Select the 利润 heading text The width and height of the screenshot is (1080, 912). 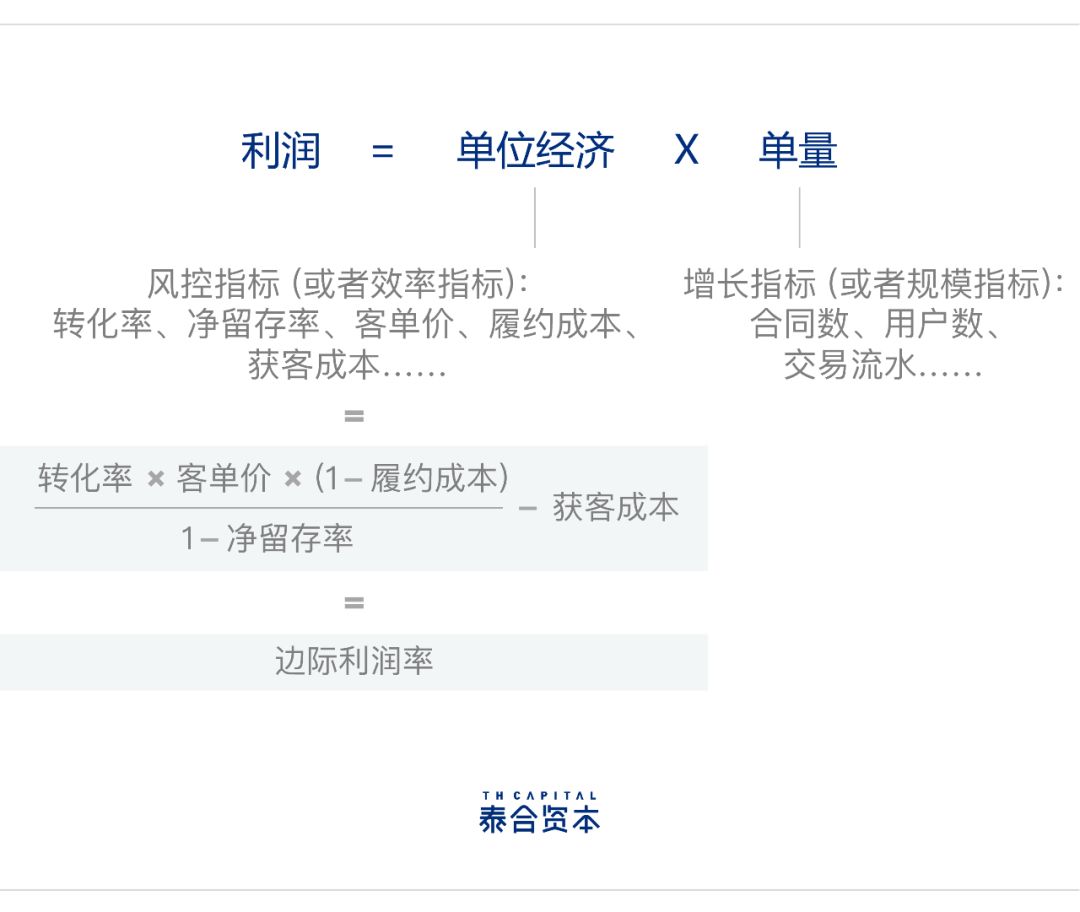pos(281,150)
